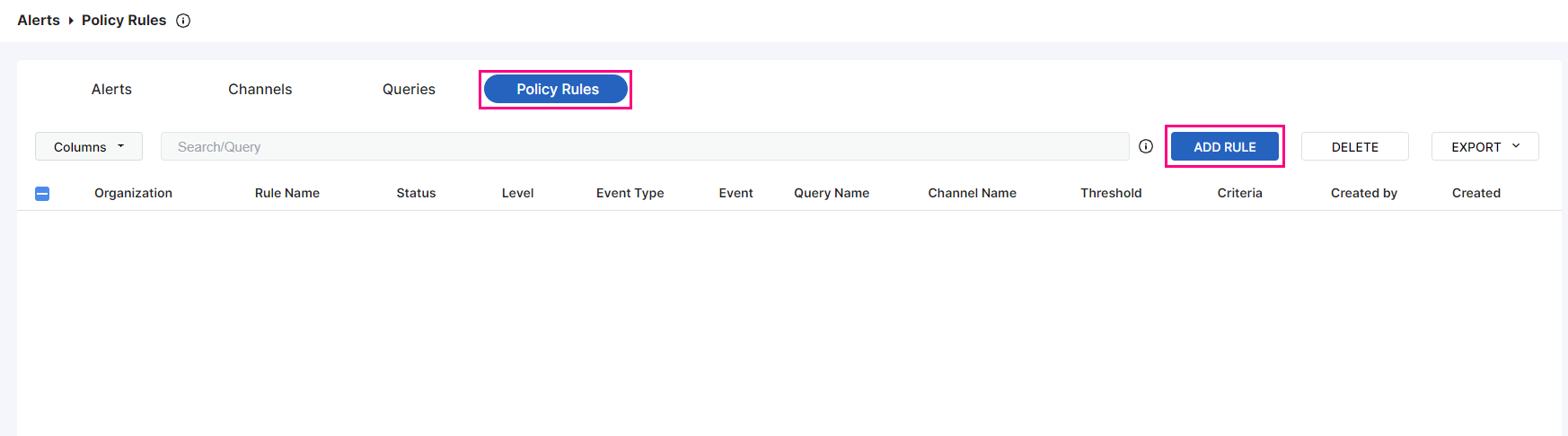Open the Channels tab
The image size is (1568, 436).
pos(260,89)
